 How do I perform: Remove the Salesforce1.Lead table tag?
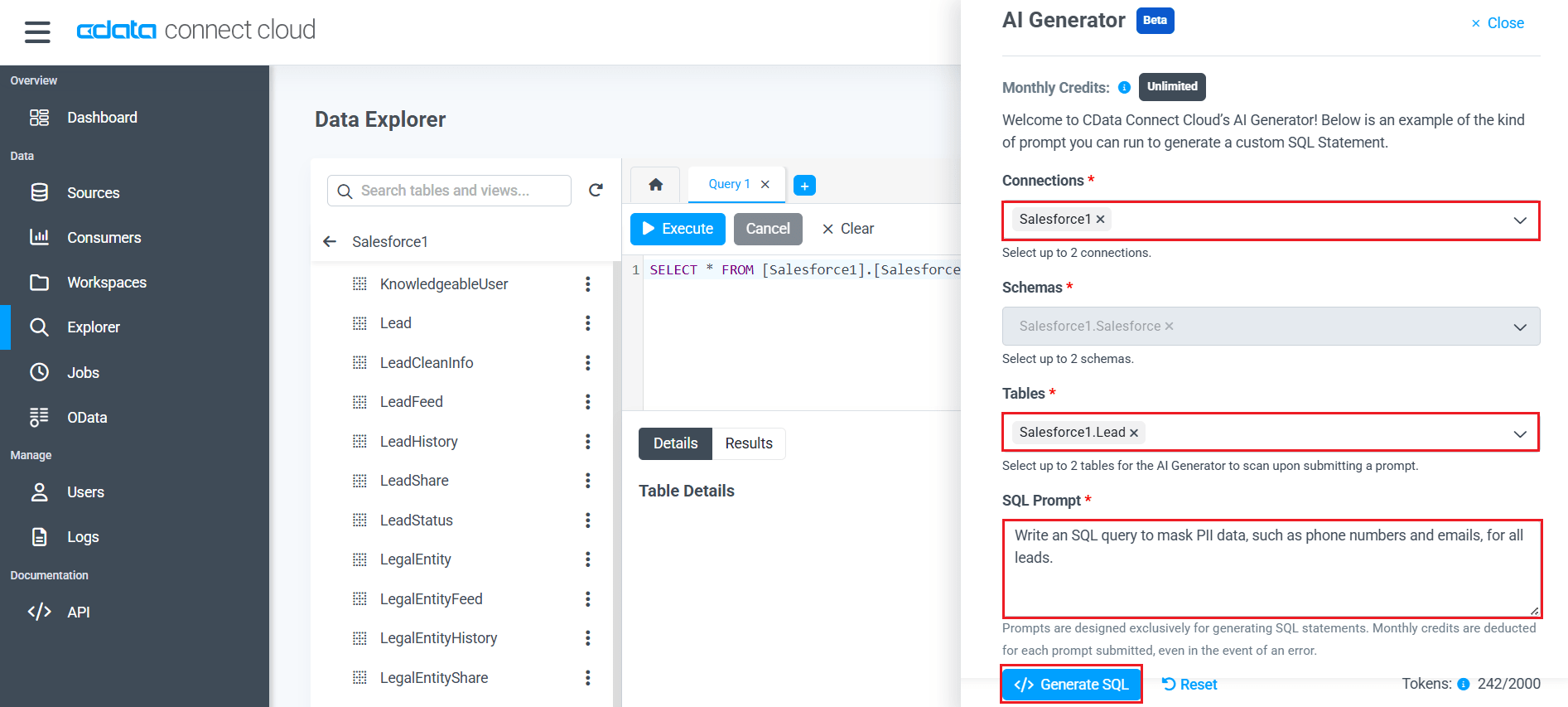tap(1134, 433)
